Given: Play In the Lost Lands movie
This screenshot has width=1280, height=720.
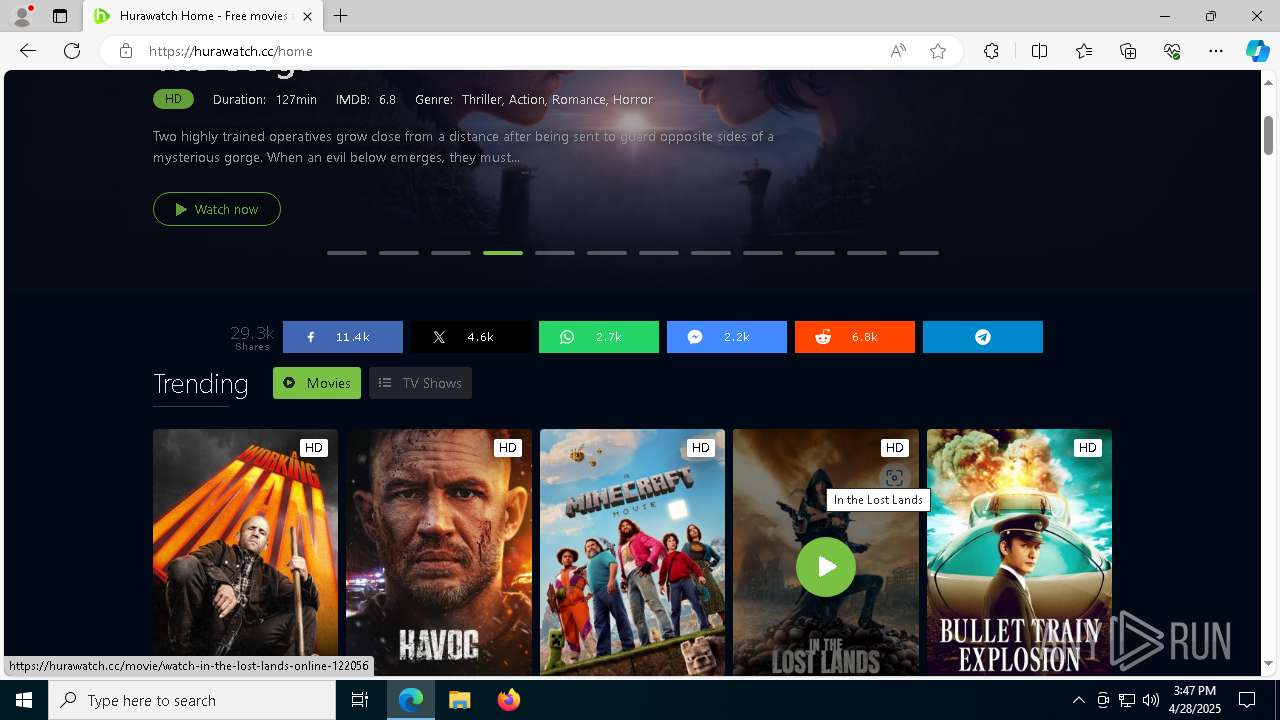Looking at the screenshot, I should 826,567.
